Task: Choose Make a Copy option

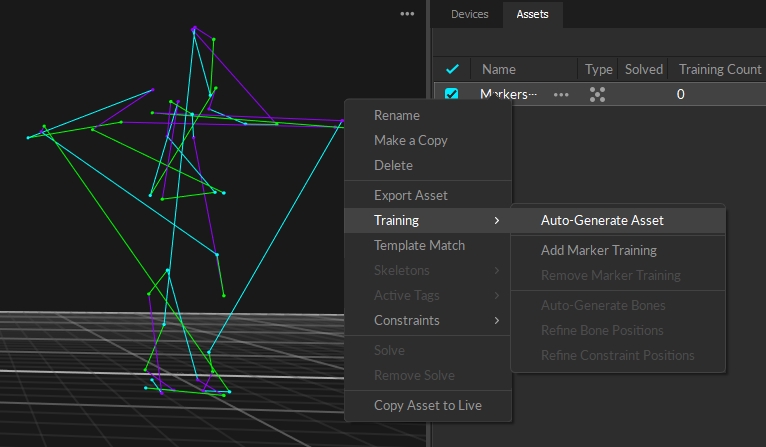Action: [x=410, y=140]
